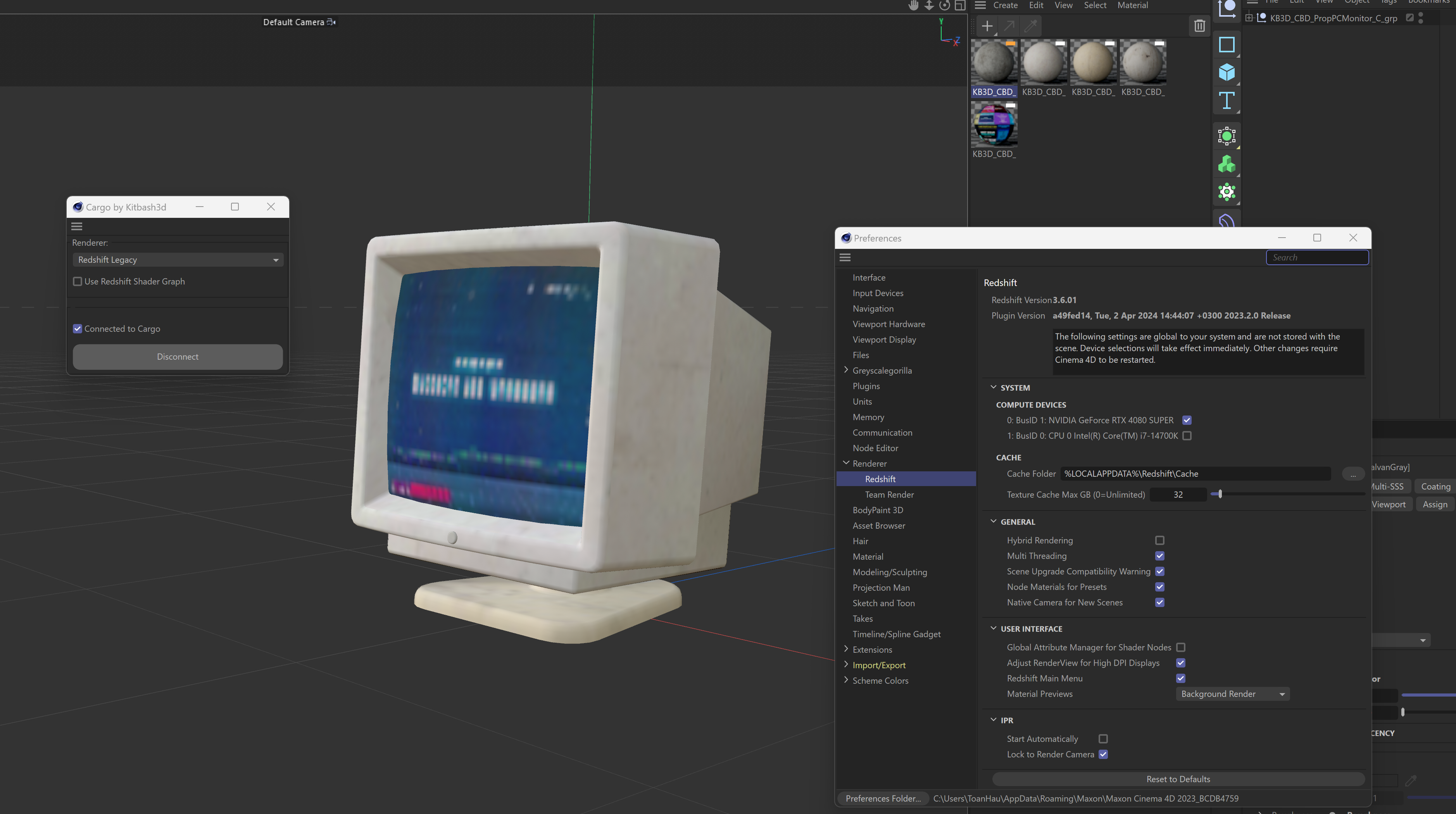Viewport: 1456px width, 814px height.
Task: Click the Texture Cache Max GB value 32
Action: click(x=1178, y=495)
